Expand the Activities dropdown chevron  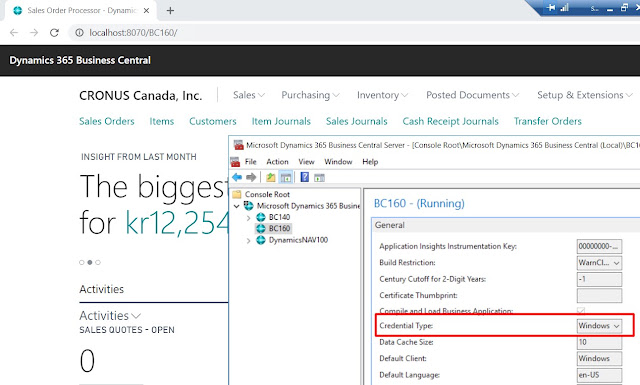[x=136, y=316]
